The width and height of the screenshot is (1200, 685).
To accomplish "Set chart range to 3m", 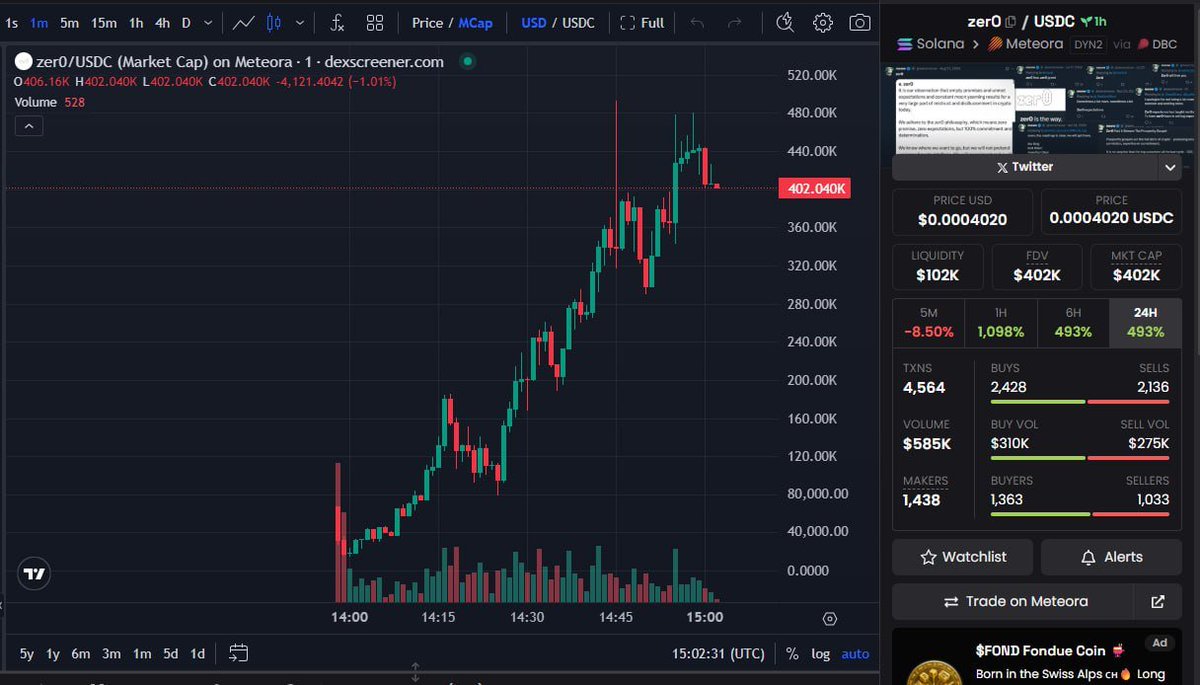I will (111, 654).
